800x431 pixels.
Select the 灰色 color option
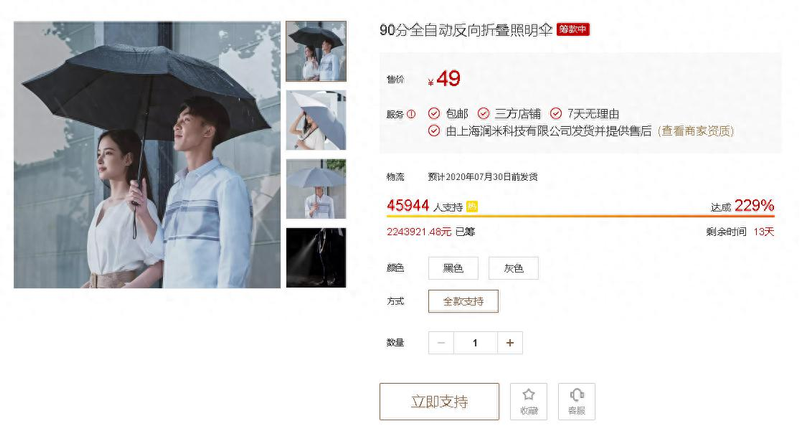coord(513,268)
